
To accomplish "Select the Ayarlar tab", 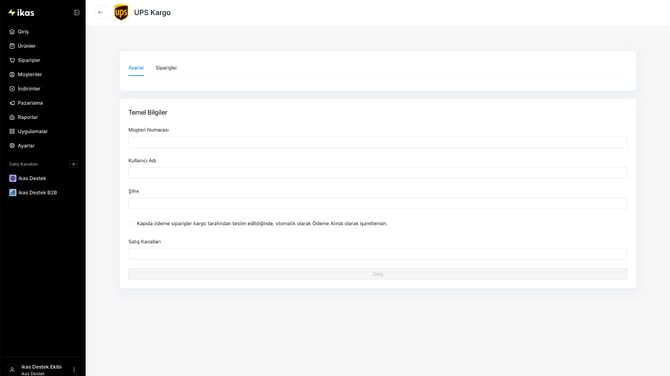I will 136,68.
